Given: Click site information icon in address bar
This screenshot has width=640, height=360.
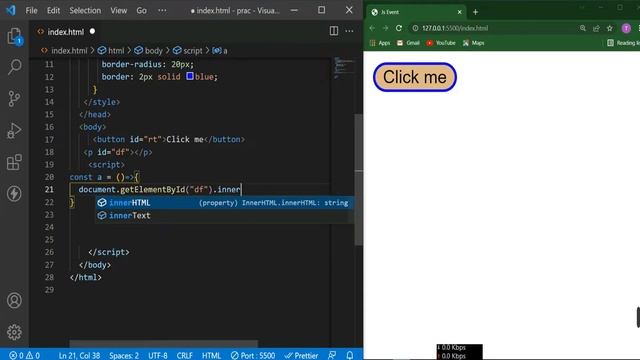Looking at the screenshot, I should click(415, 28).
